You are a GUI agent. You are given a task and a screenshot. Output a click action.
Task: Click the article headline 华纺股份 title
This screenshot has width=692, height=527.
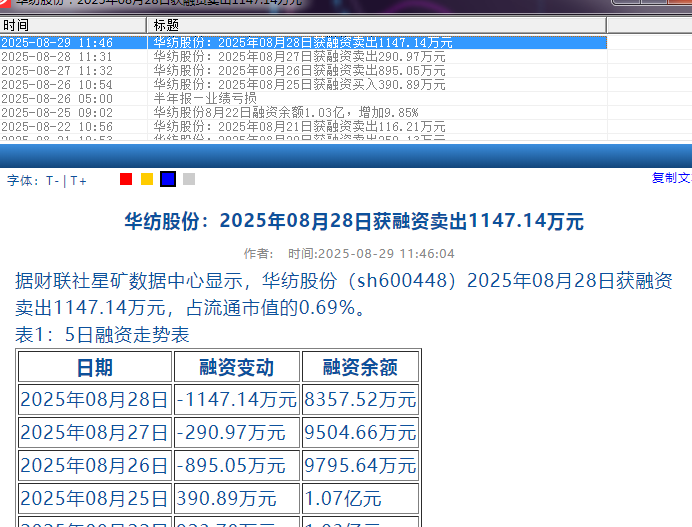click(354, 221)
